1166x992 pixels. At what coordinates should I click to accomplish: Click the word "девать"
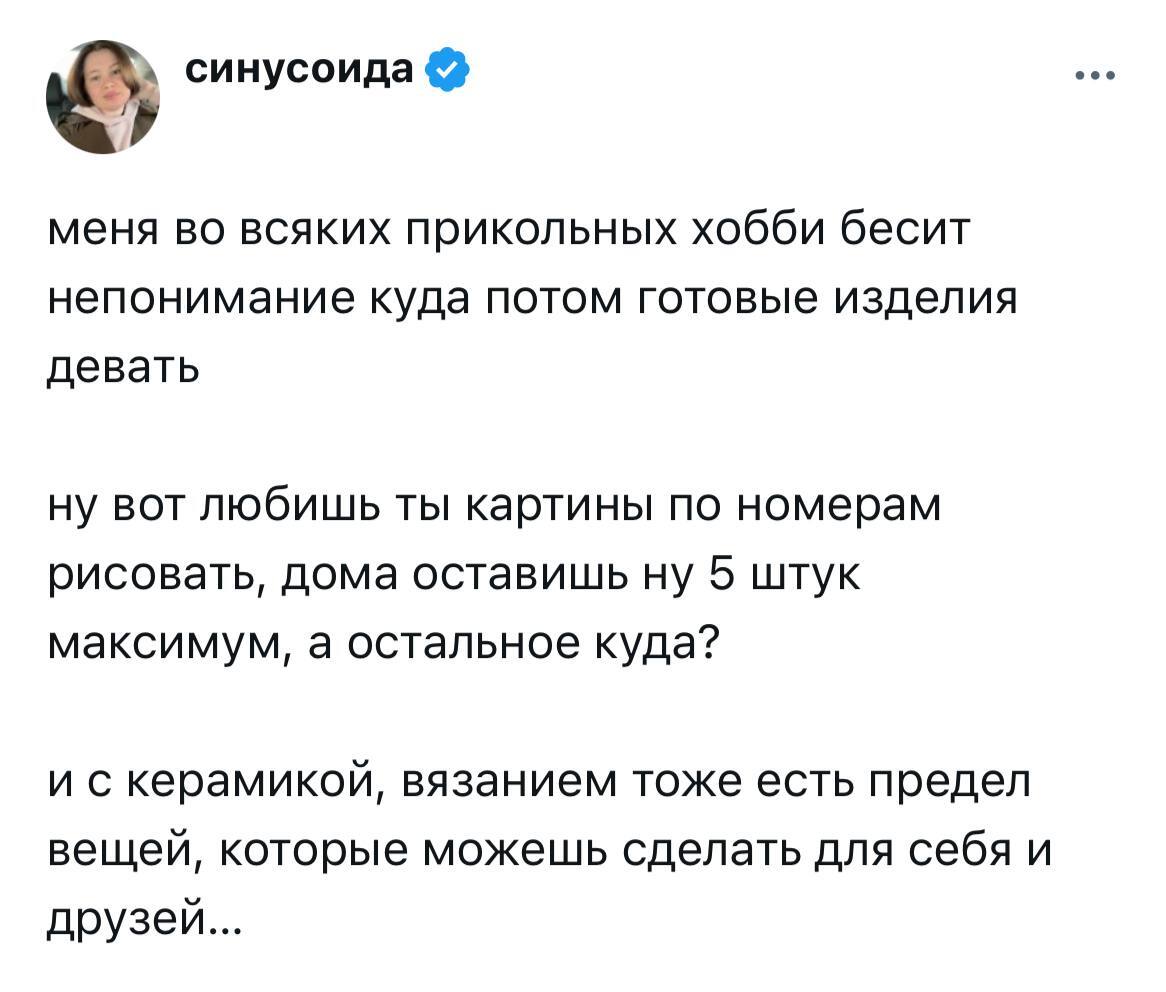coord(124,368)
